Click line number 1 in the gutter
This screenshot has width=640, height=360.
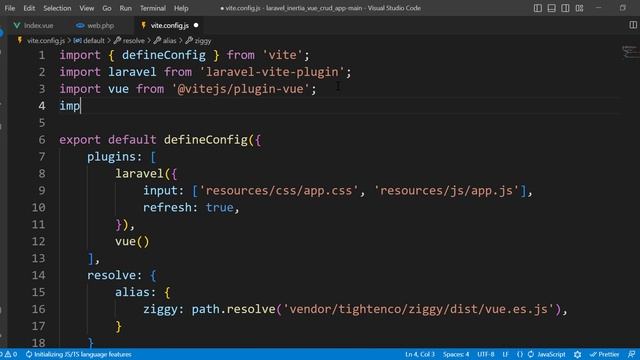tap(42, 55)
